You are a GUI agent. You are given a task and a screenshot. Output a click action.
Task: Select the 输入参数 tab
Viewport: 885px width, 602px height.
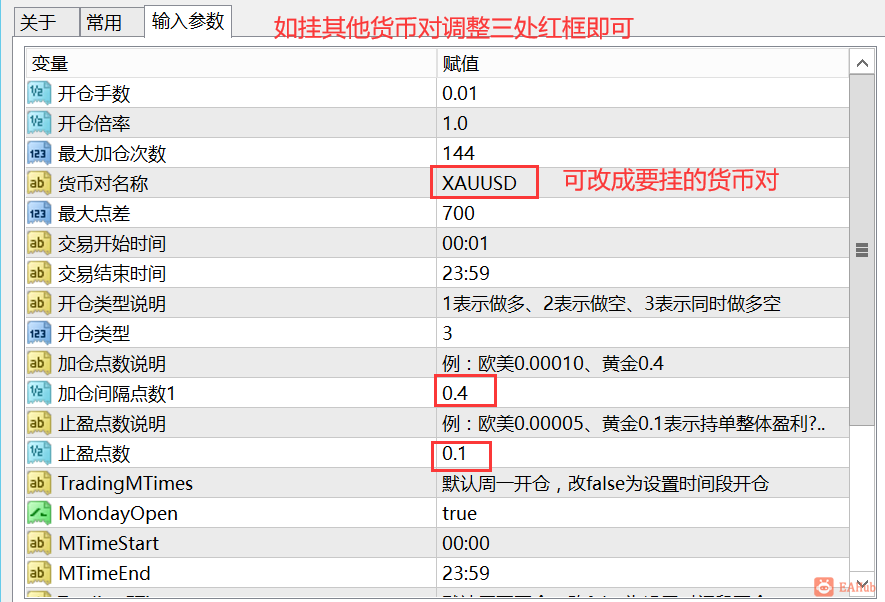pyautogui.click(x=188, y=21)
